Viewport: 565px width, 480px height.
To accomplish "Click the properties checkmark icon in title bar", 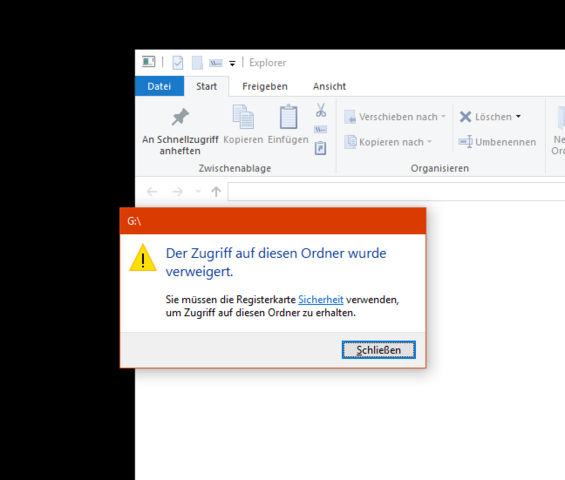I will pyautogui.click(x=178, y=63).
